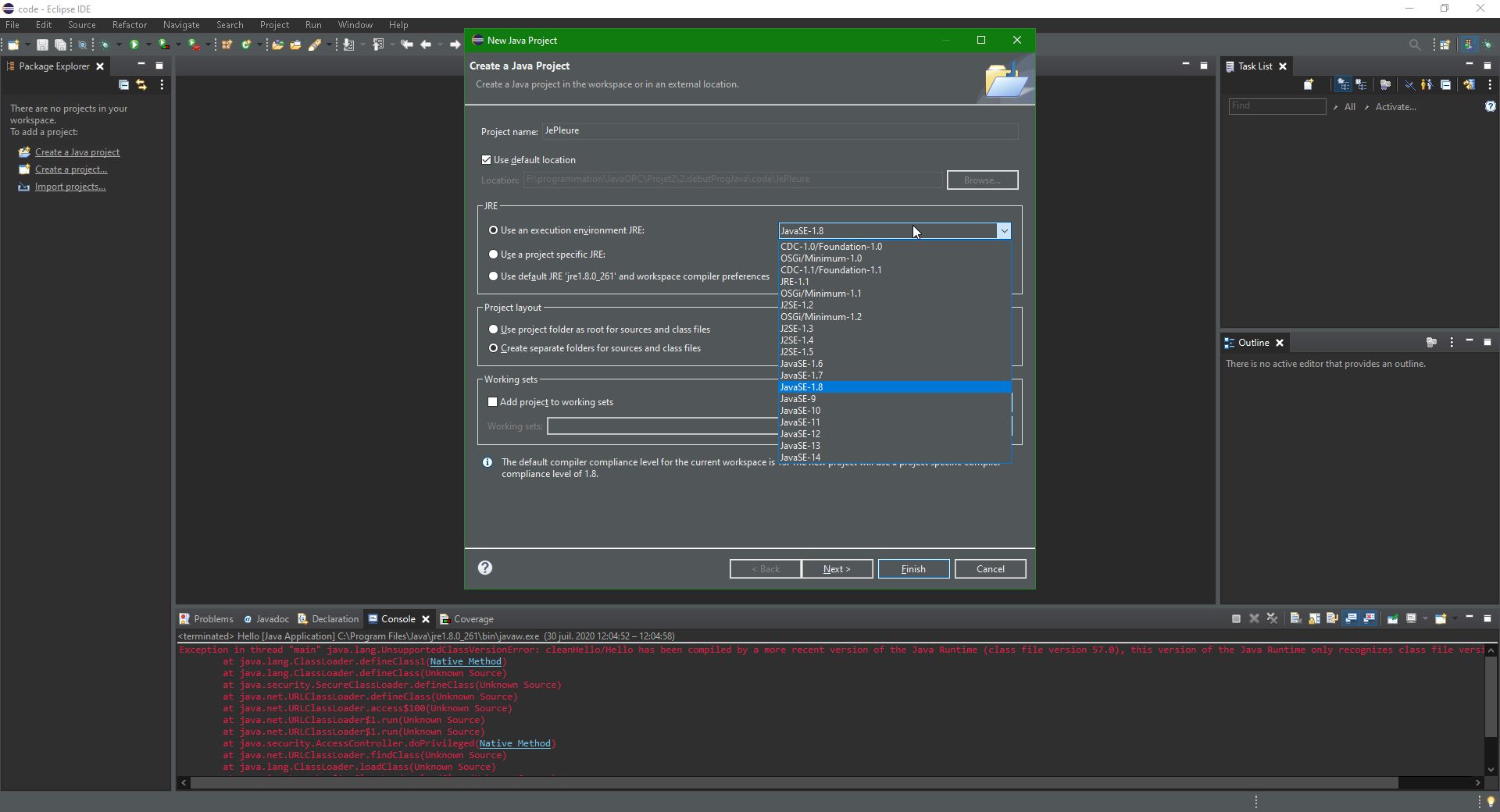
Task: Select the Use a project specific JRE radio
Action: click(x=494, y=254)
